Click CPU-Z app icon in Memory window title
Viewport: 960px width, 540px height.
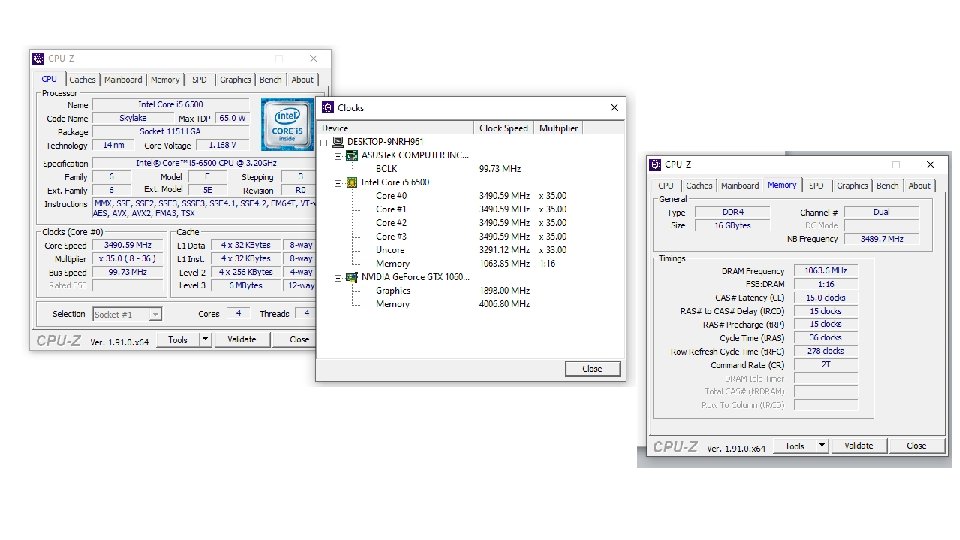click(655, 165)
